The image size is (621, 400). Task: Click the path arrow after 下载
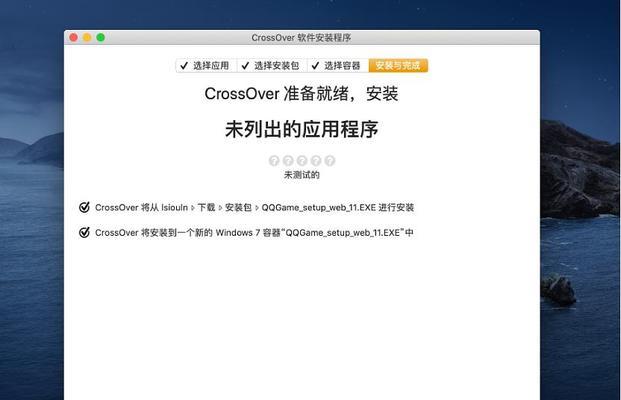point(220,208)
